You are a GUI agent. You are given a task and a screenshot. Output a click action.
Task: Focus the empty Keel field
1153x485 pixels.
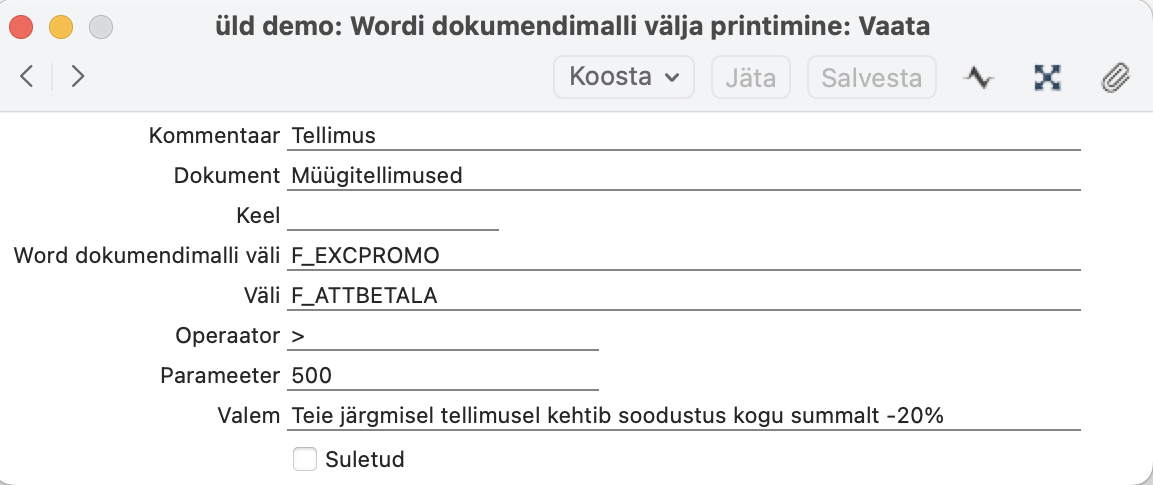coord(392,216)
